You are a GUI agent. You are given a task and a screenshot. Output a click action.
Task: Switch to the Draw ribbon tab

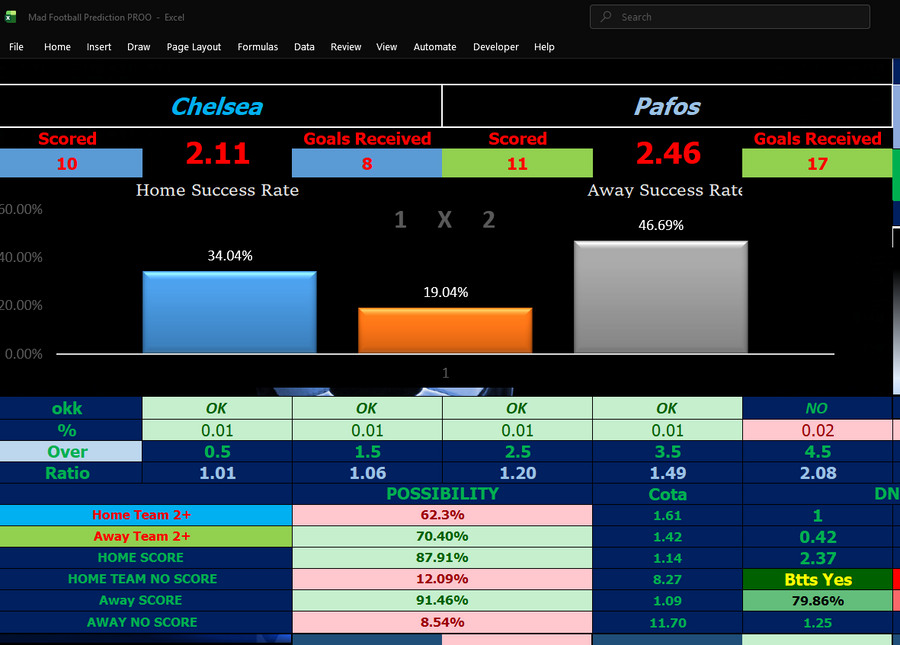coord(138,46)
